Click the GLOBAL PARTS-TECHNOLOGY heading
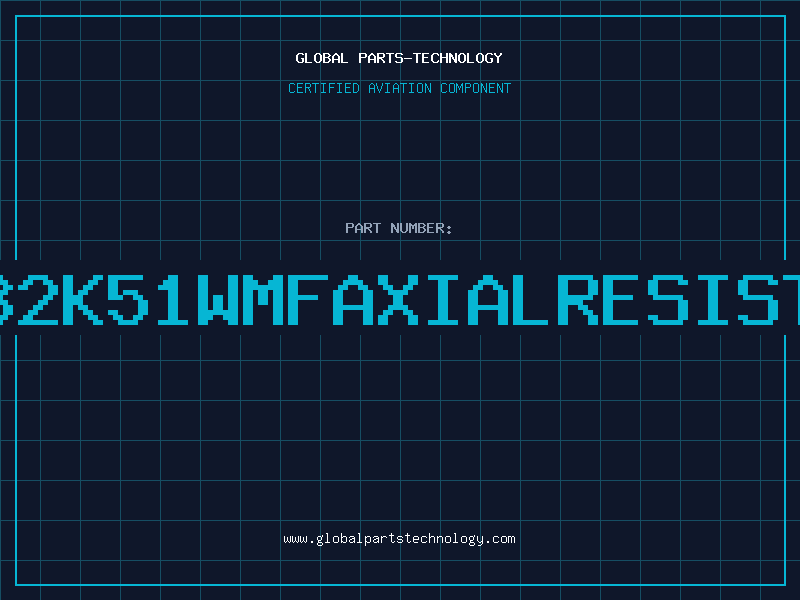 (x=399, y=58)
